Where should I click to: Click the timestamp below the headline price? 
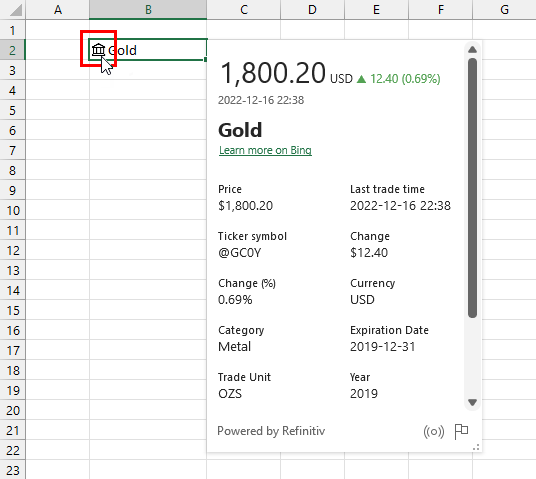pyautogui.click(x=261, y=100)
